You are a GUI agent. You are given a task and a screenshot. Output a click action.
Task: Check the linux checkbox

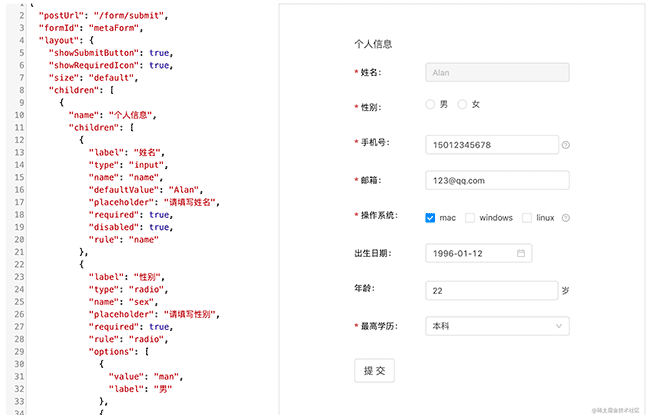(527, 218)
